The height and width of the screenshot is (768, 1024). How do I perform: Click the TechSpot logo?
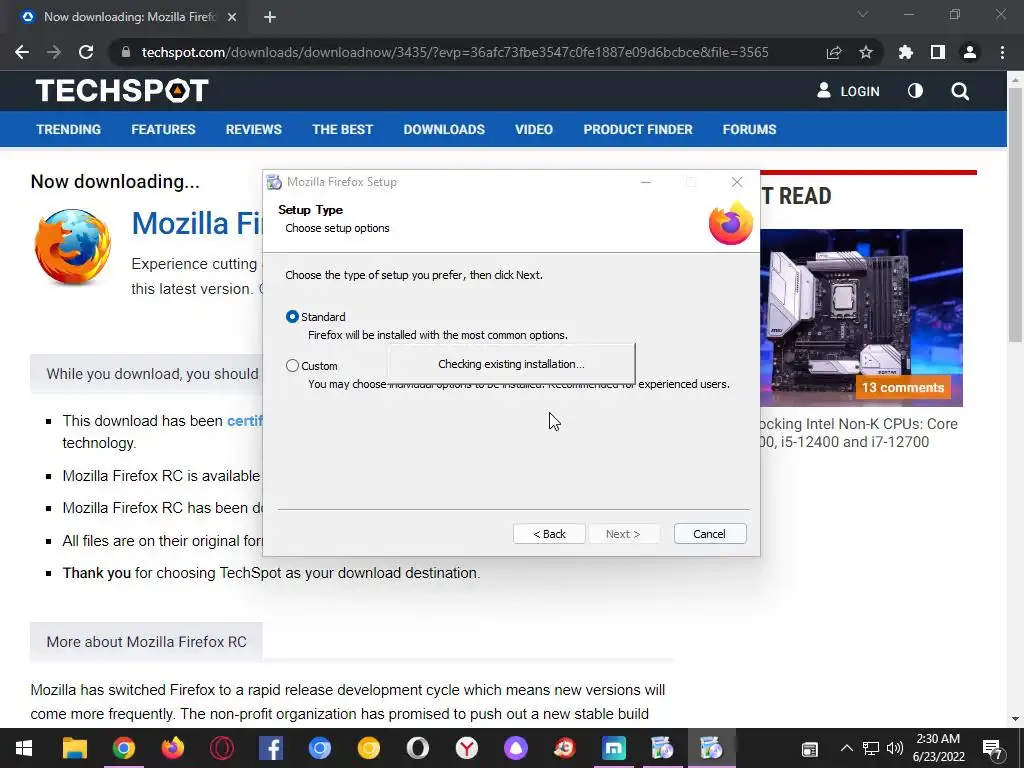point(122,91)
